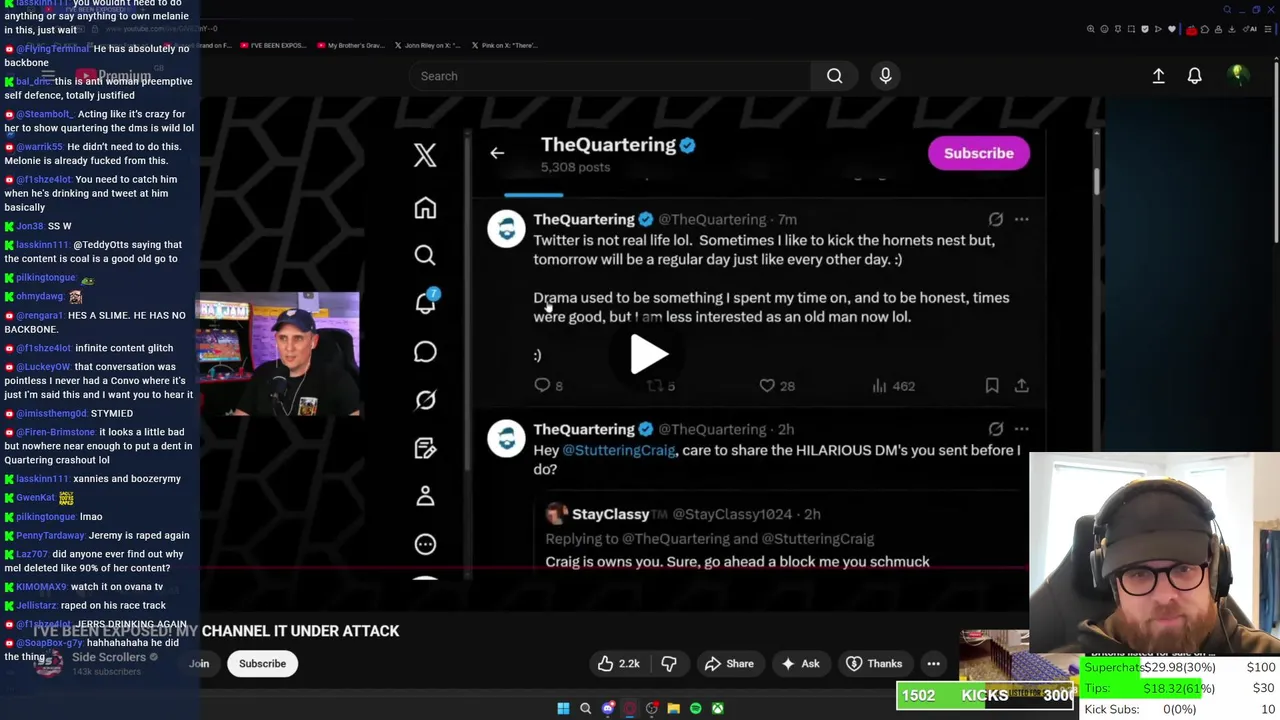Viewport: 1280px width, 720px height.
Task: Bookmark the 7m tweet
Action: click(992, 385)
